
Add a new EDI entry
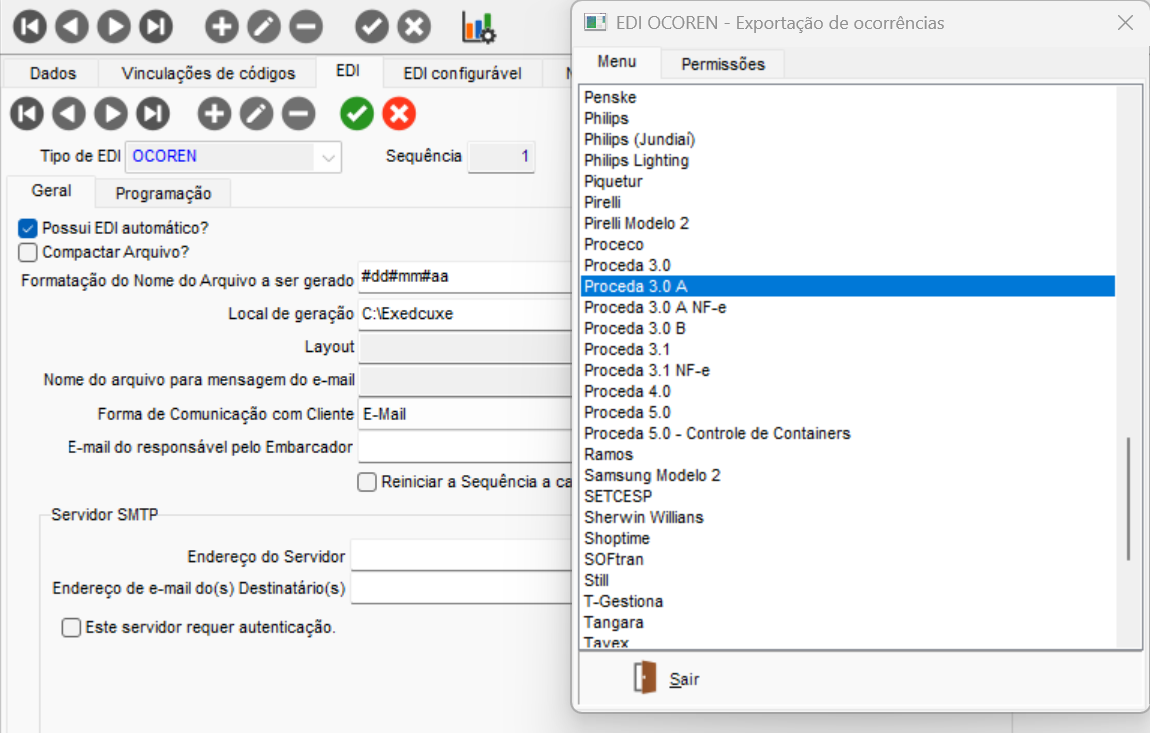[x=214, y=114]
